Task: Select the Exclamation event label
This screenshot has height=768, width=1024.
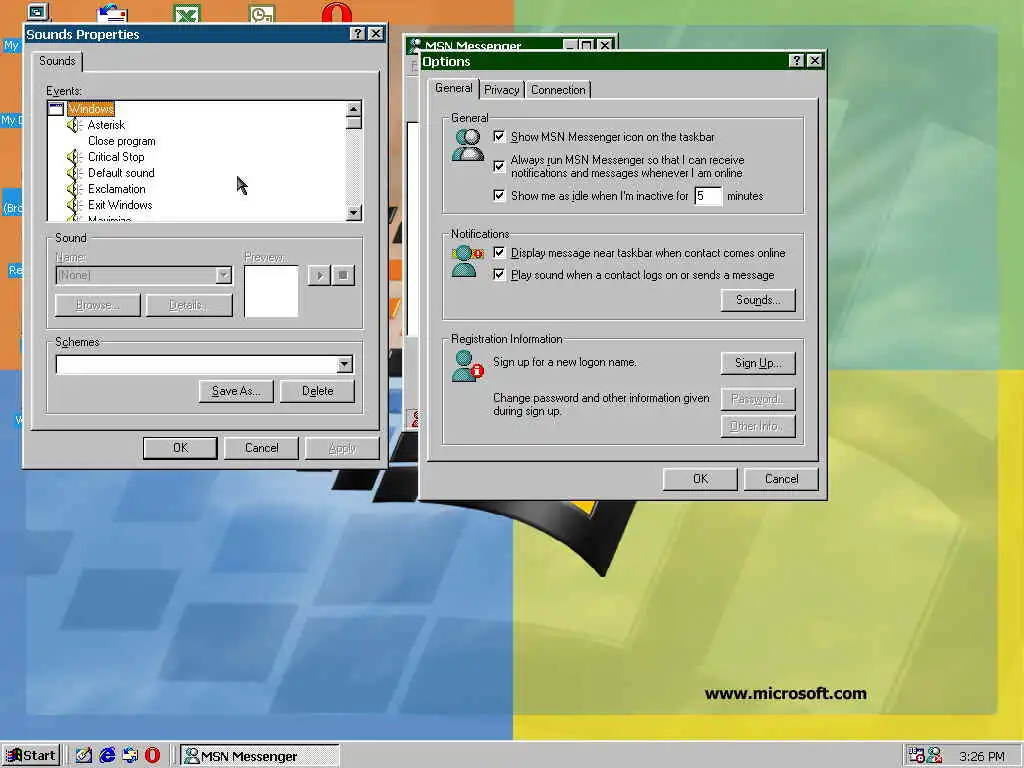Action: 116,189
